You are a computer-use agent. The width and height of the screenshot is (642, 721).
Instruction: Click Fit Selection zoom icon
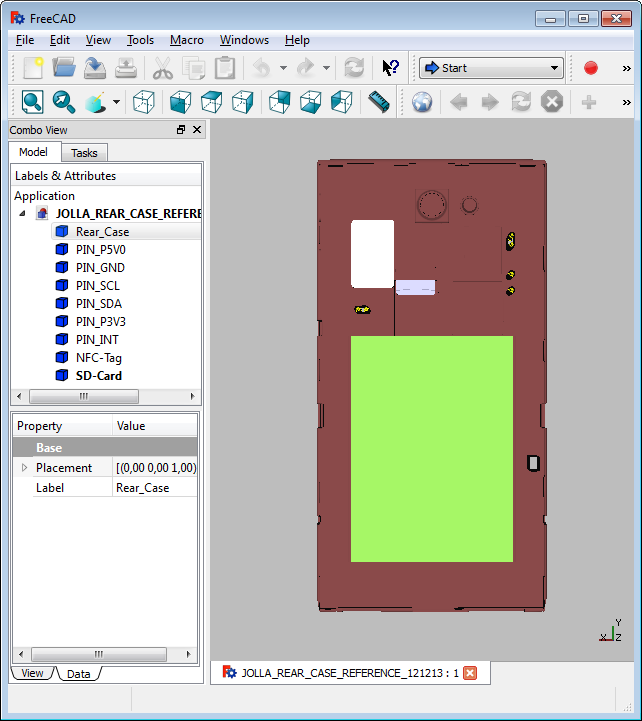[63, 102]
